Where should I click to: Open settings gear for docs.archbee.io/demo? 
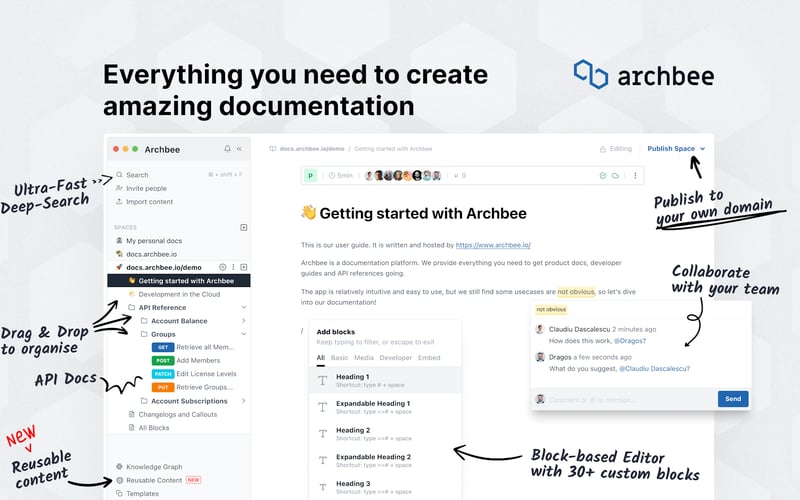222,267
